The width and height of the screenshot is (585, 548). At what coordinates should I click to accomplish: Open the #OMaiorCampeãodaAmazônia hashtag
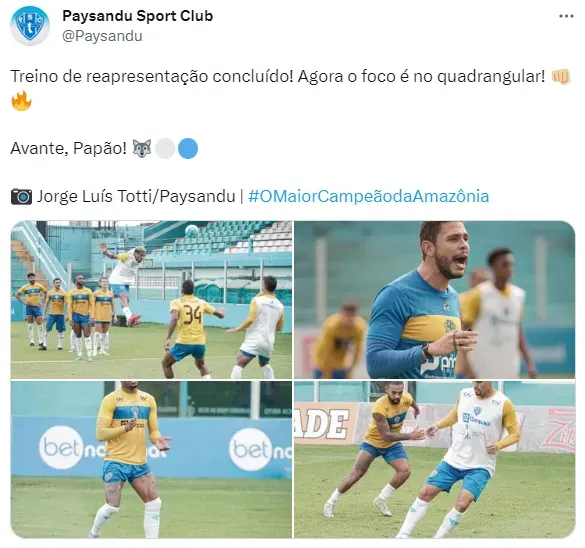[369, 196]
